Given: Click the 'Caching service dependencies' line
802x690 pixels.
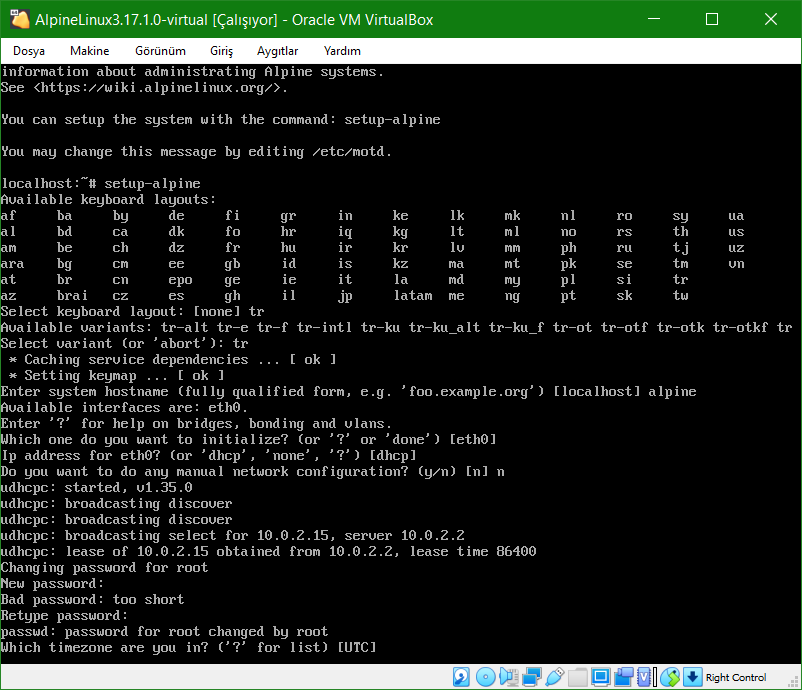Looking at the screenshot, I should (x=172, y=359).
